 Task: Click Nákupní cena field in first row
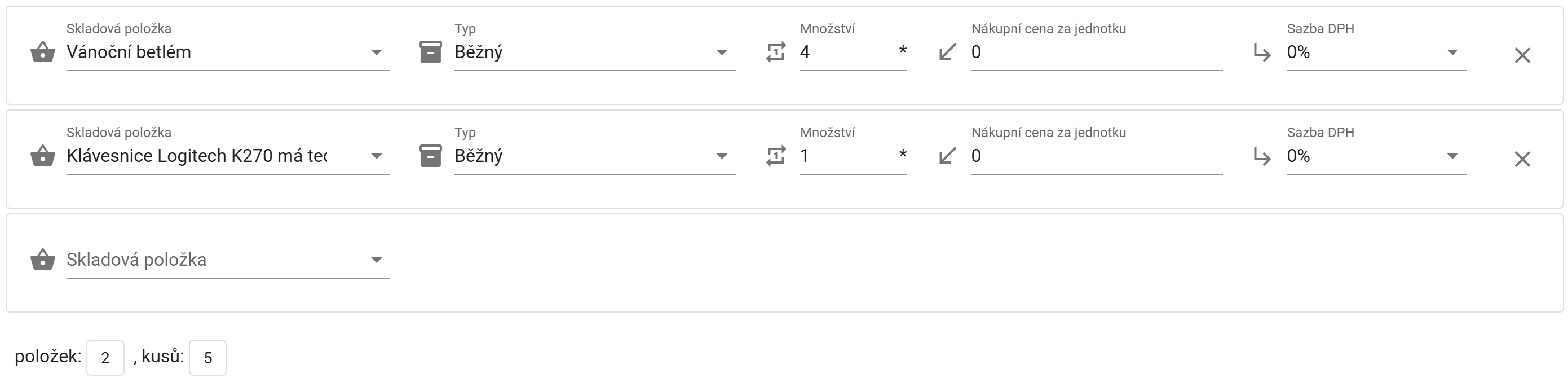click(1096, 52)
